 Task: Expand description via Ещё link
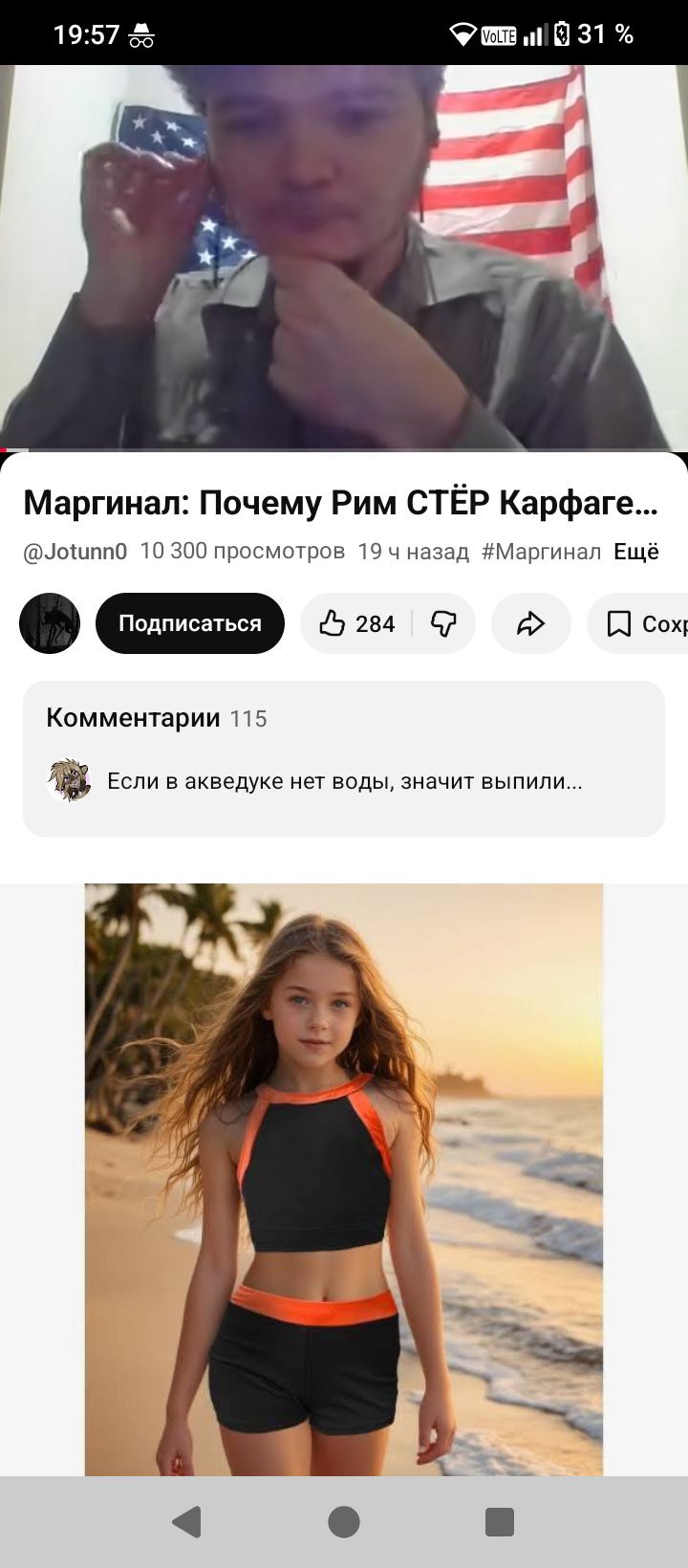point(636,552)
